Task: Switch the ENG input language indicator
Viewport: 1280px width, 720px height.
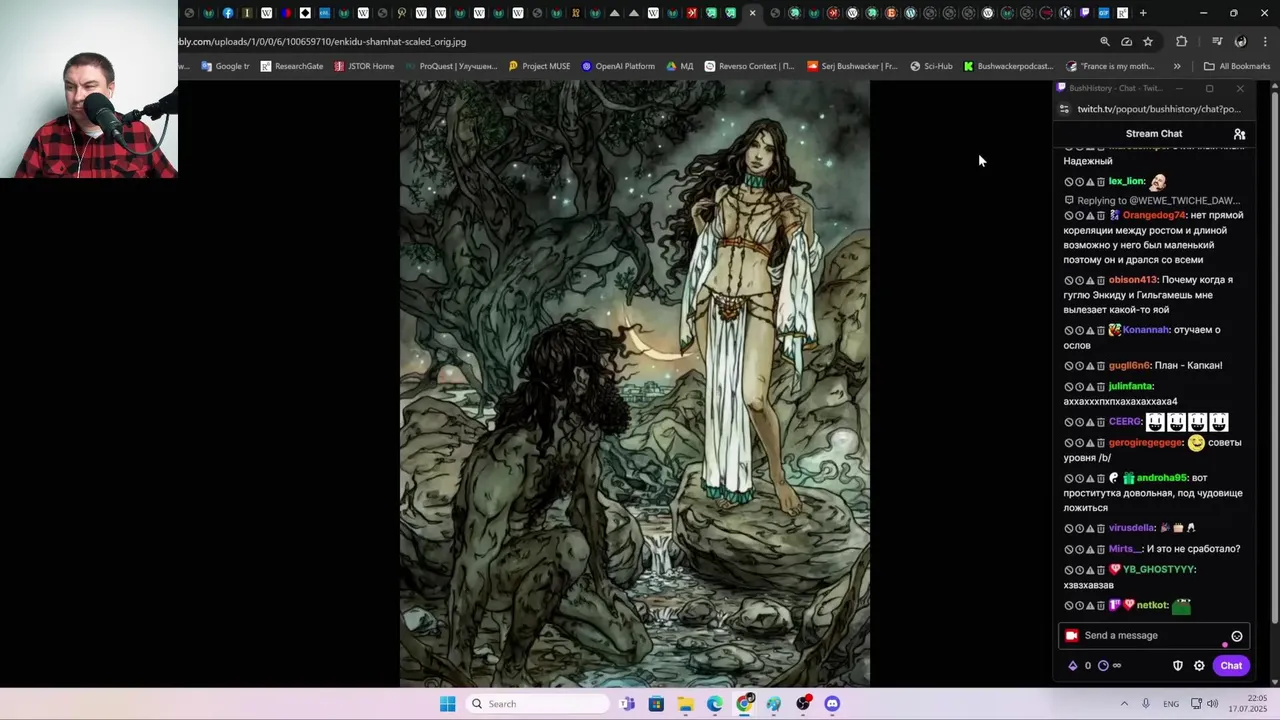Action: pyautogui.click(x=1171, y=704)
